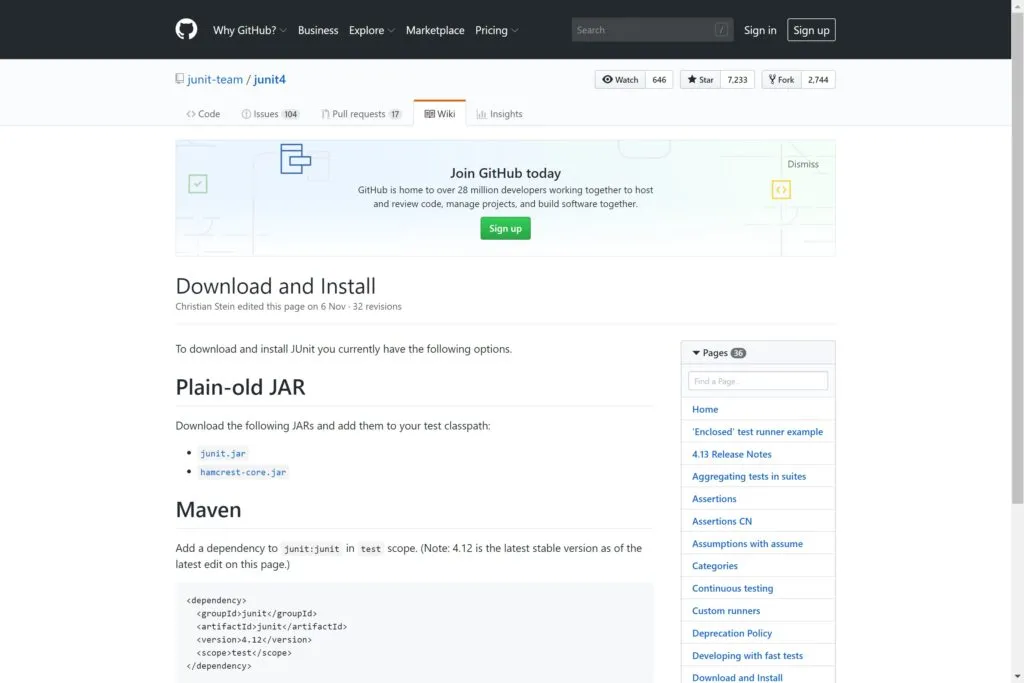
Task: Focus the header Search field
Action: (x=652, y=30)
